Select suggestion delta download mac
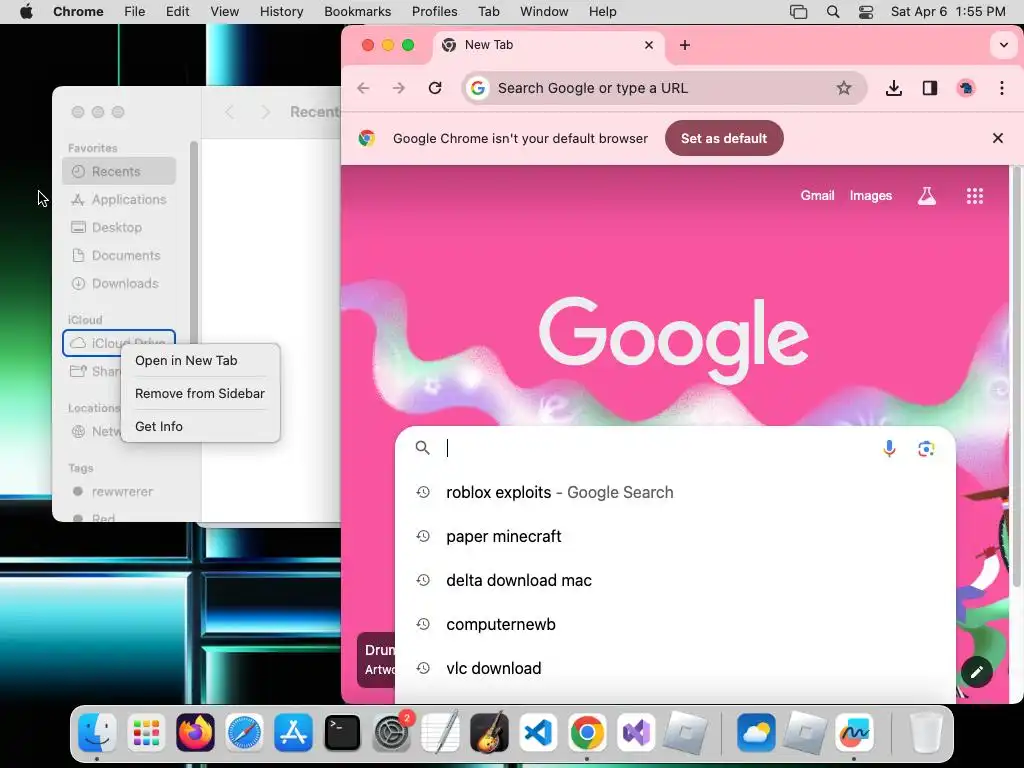 pyautogui.click(x=675, y=581)
